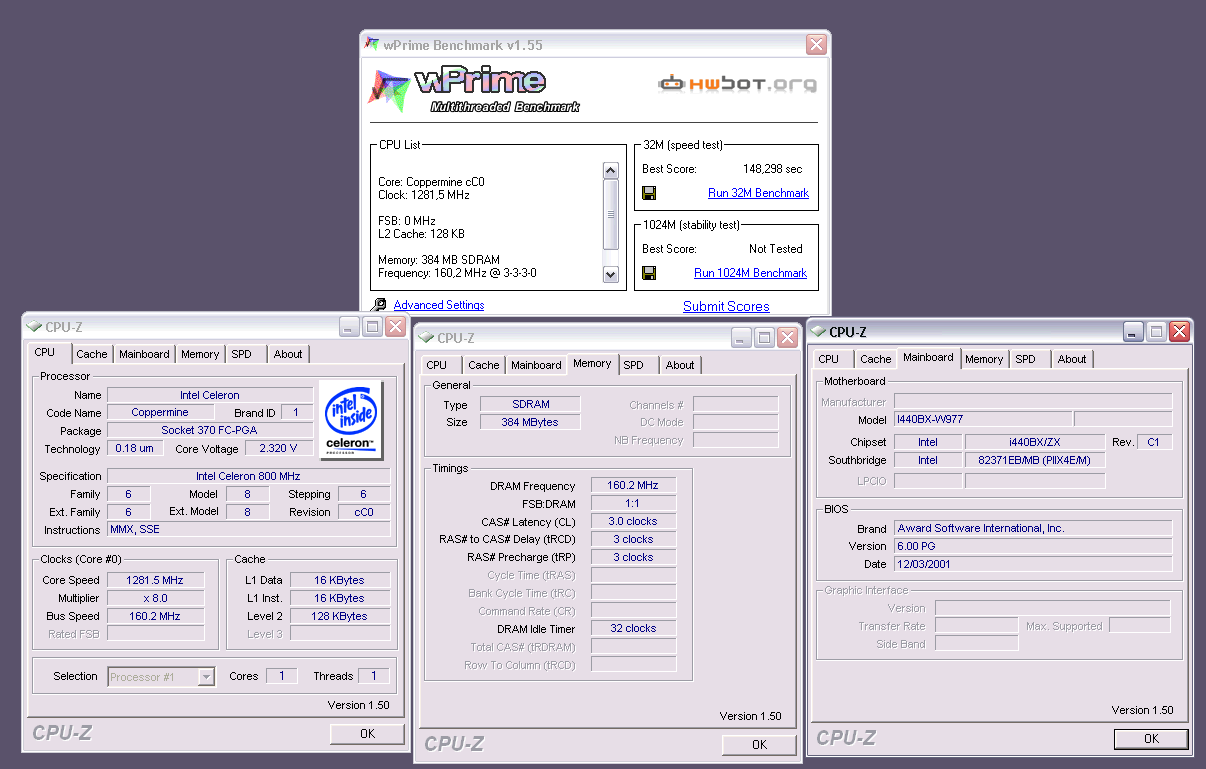Viewport: 1206px width, 769px height.
Task: Click the Submit Scores link
Action: tap(726, 306)
